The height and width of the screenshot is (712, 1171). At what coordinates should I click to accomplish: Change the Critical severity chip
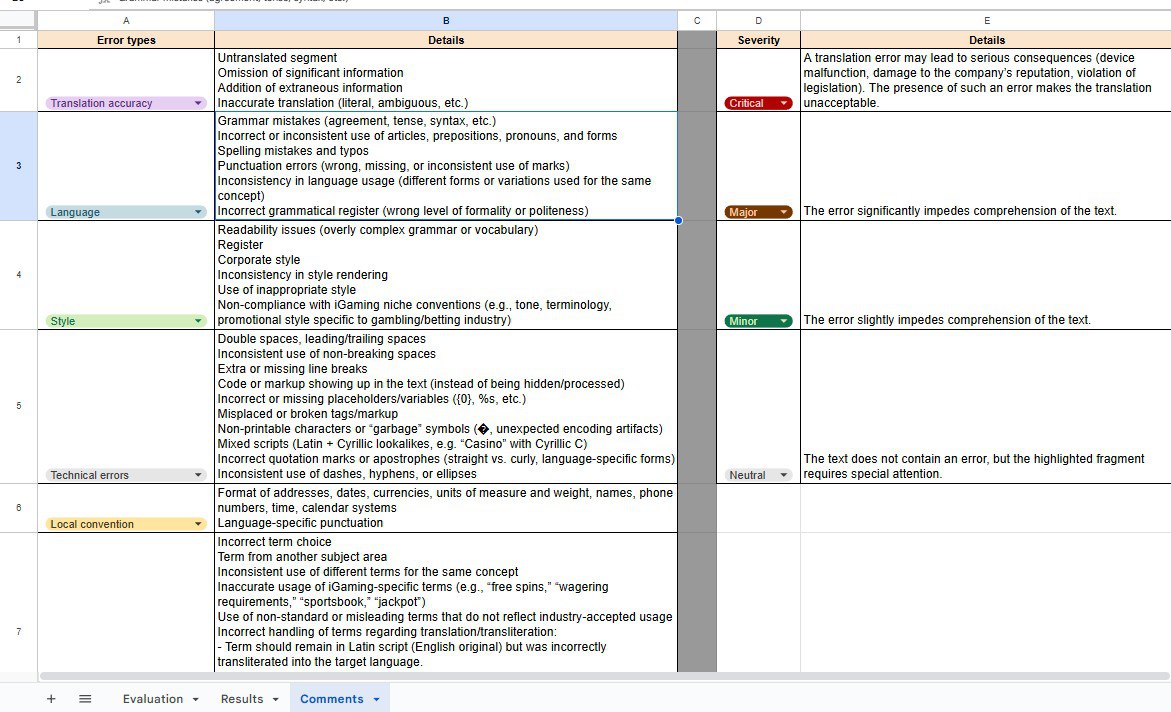(784, 103)
